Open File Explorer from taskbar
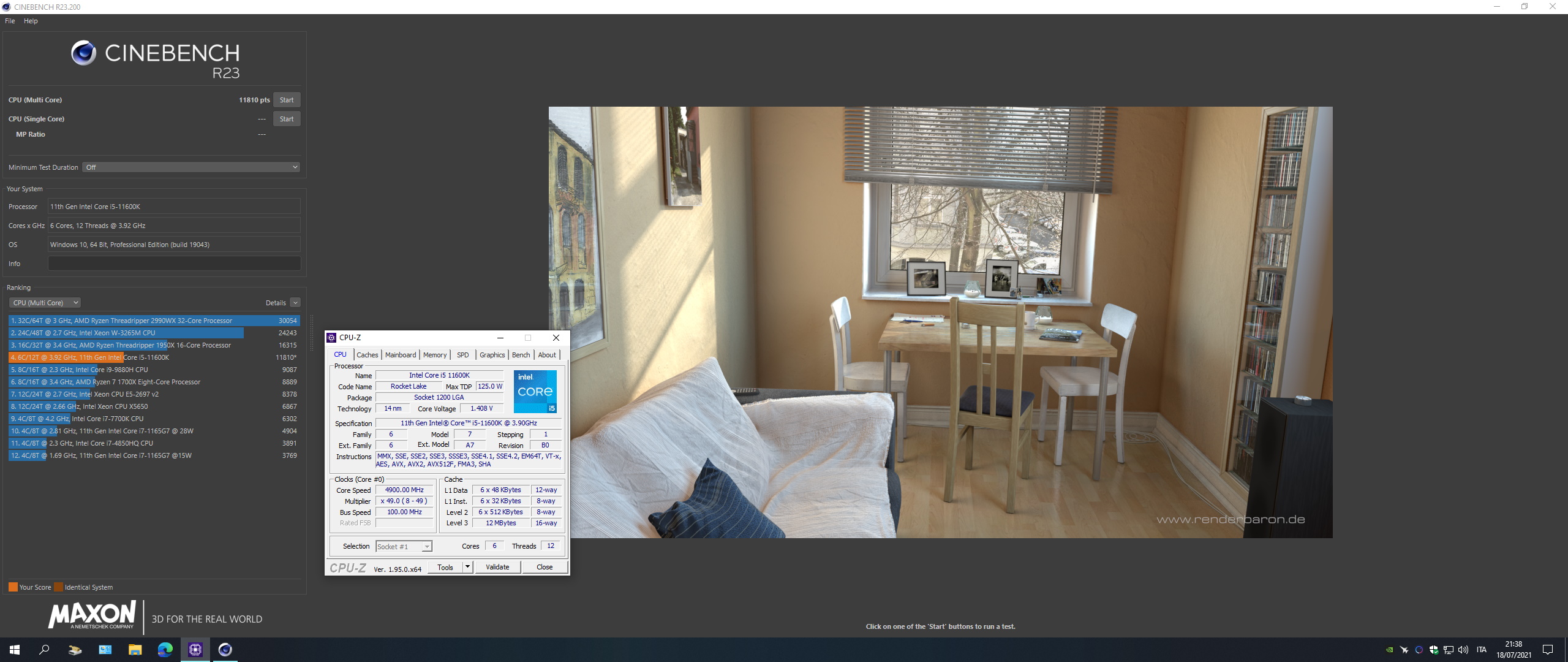Screen dimensions: 1568x662 tap(135, 650)
